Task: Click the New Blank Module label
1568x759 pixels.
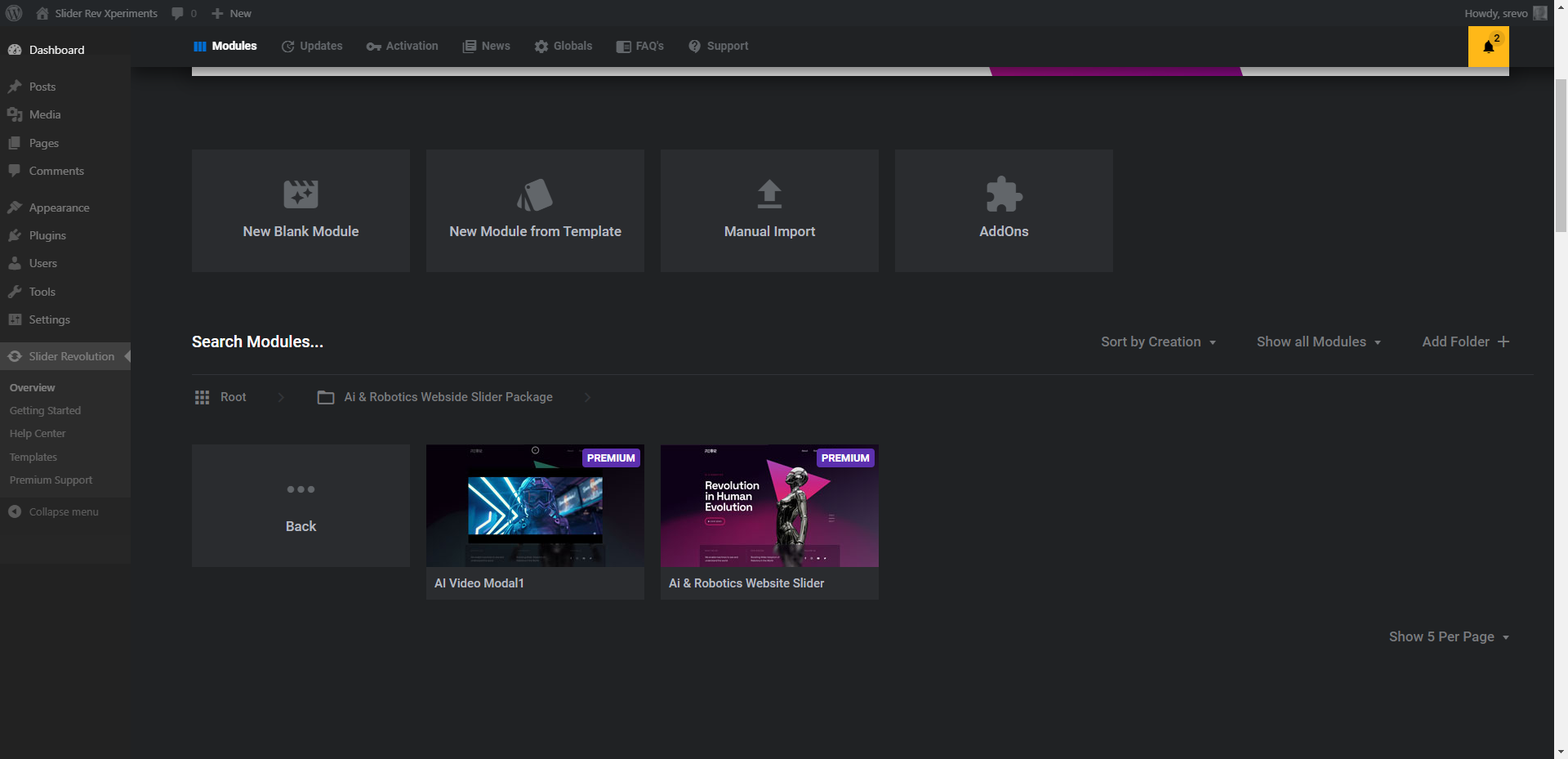Action: pyautogui.click(x=301, y=231)
